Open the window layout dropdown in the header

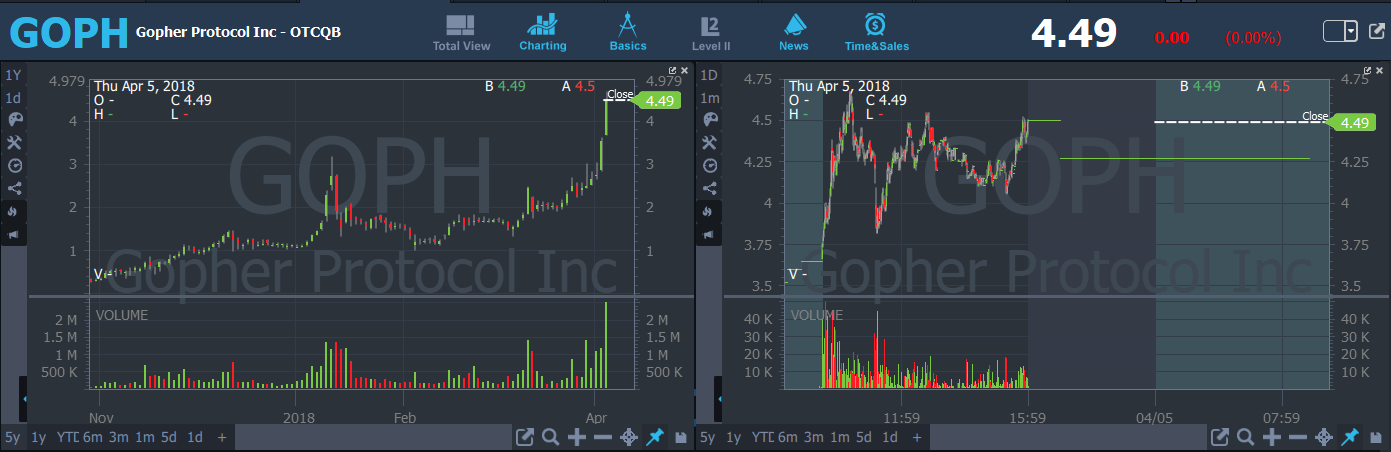1340,31
